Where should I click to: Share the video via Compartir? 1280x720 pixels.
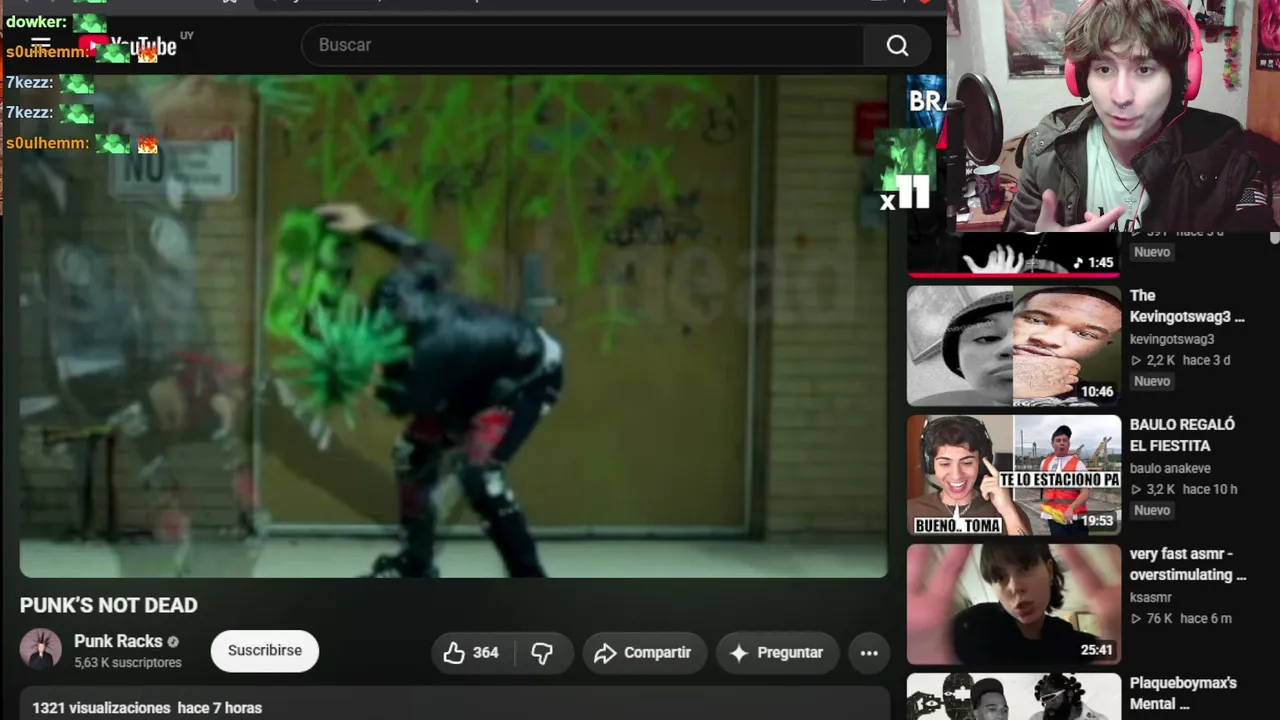pyautogui.click(x=643, y=653)
